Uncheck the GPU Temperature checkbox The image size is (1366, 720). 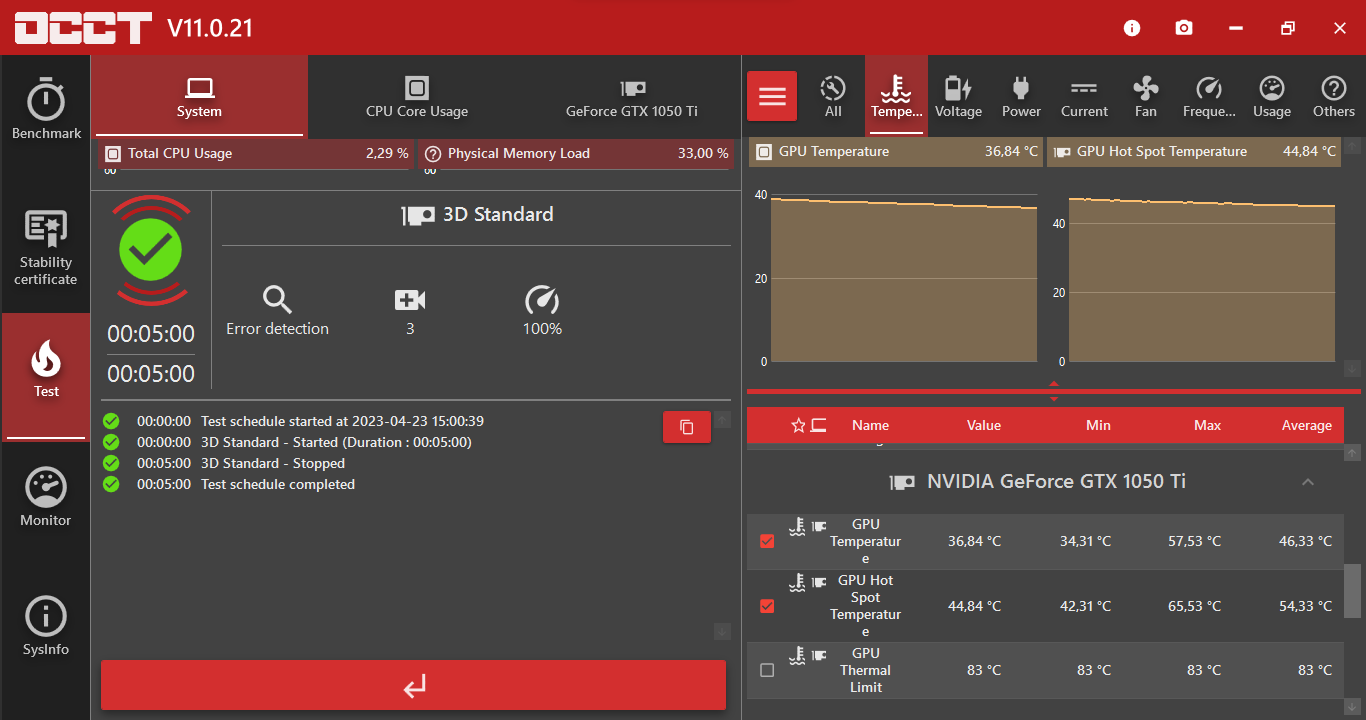pos(767,541)
